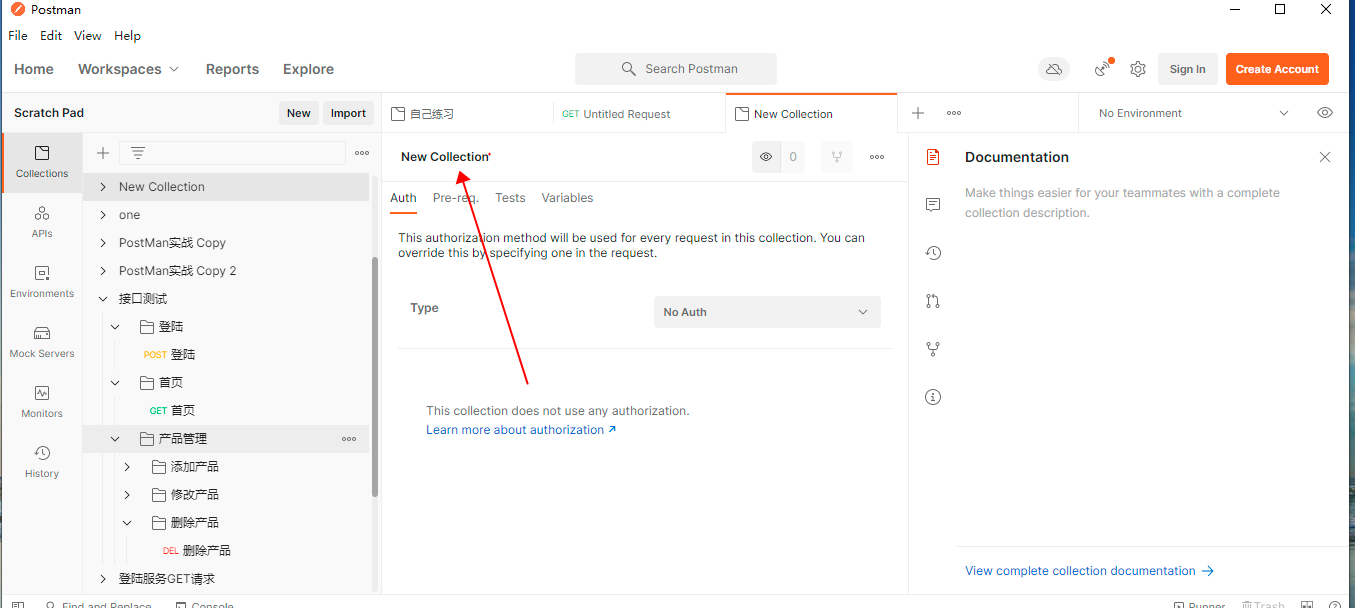Viewport: 1355px width, 608px height.
Task: Open the Comments icon in right sidebar
Action: point(933,205)
